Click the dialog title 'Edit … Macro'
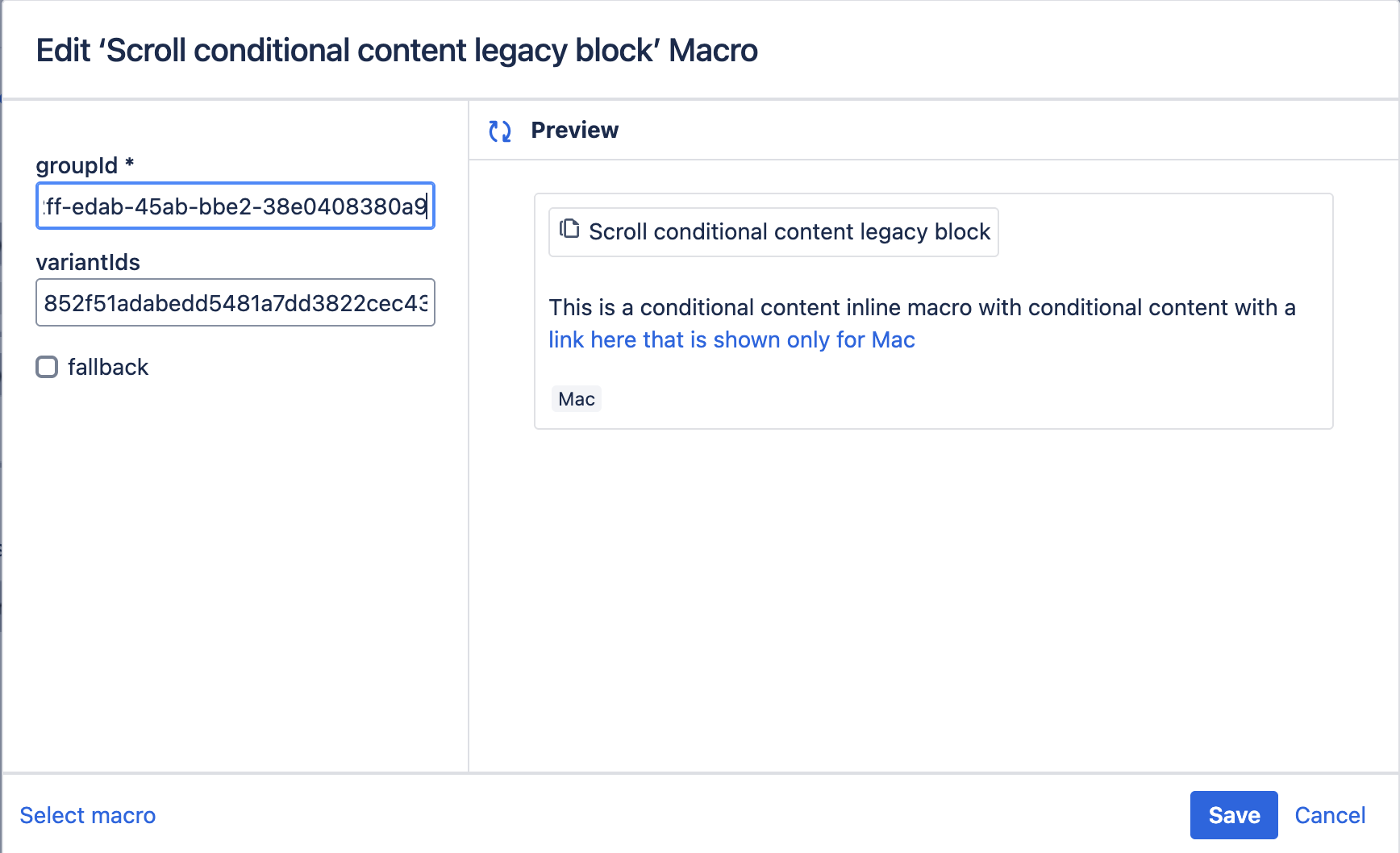 tap(397, 51)
